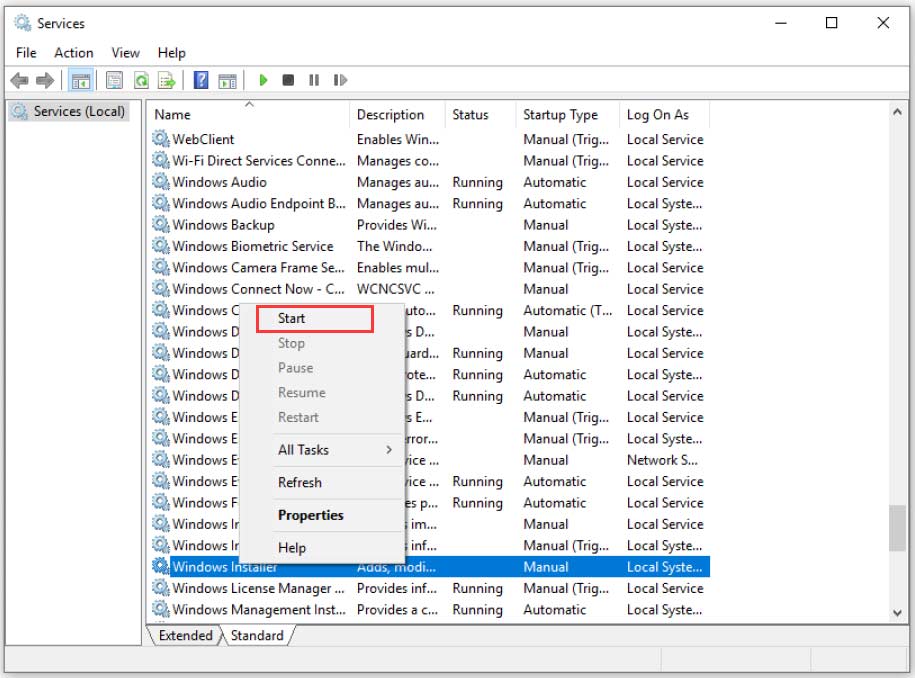Switch to the Extended tab
The height and width of the screenshot is (678, 915).
coord(186,635)
